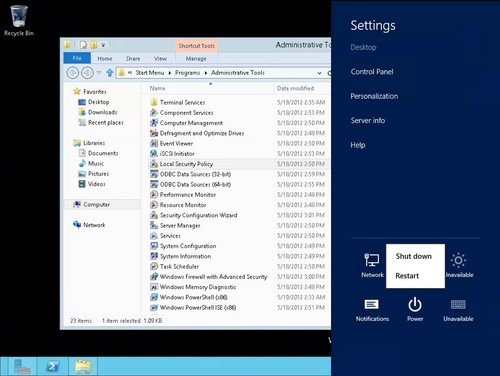The height and width of the screenshot is (376, 500).
Task: Open the Network icon in Settings charm
Action: coord(372,265)
